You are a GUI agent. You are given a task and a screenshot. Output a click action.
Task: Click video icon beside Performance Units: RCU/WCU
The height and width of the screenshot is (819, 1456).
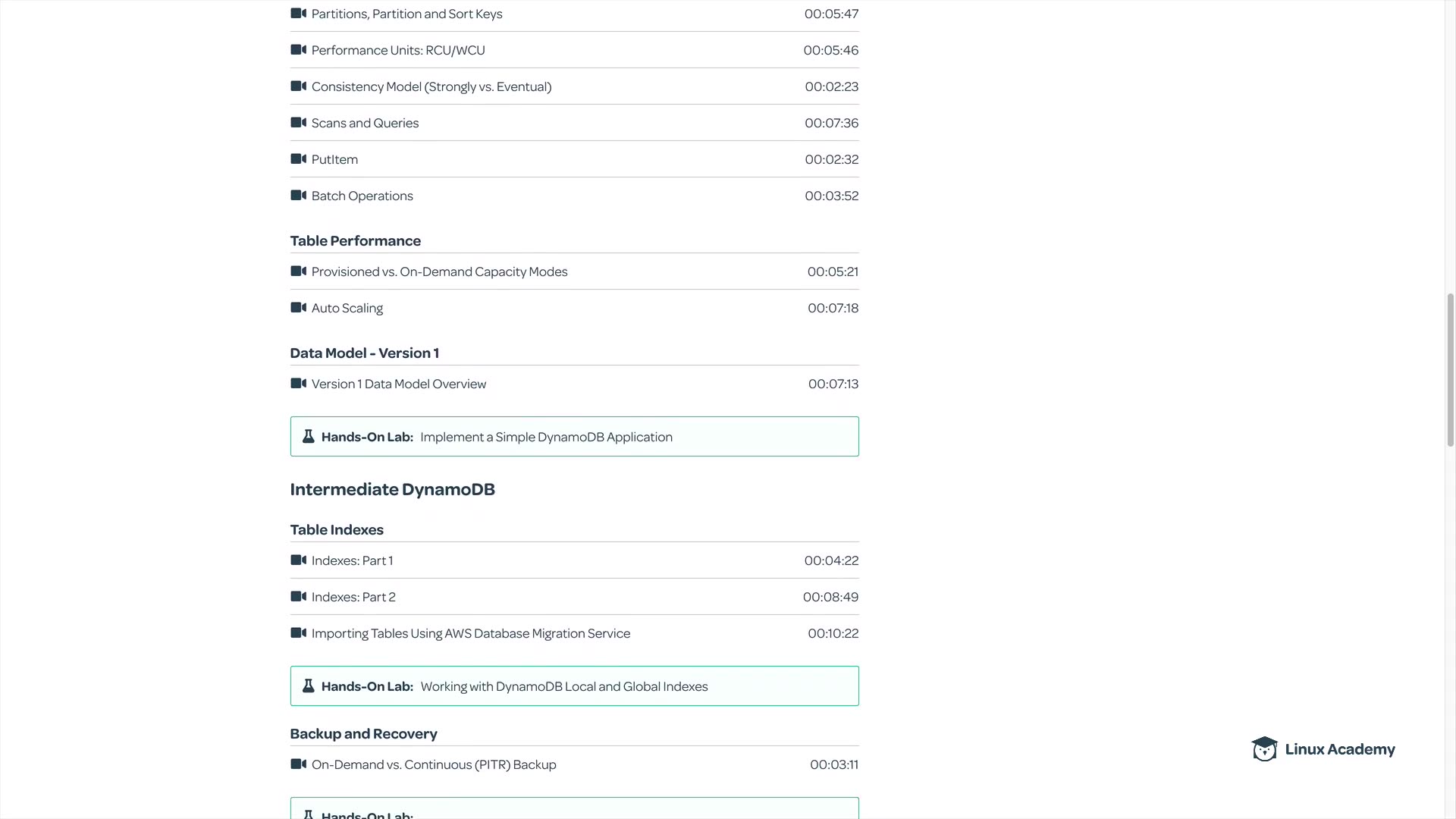click(x=298, y=50)
